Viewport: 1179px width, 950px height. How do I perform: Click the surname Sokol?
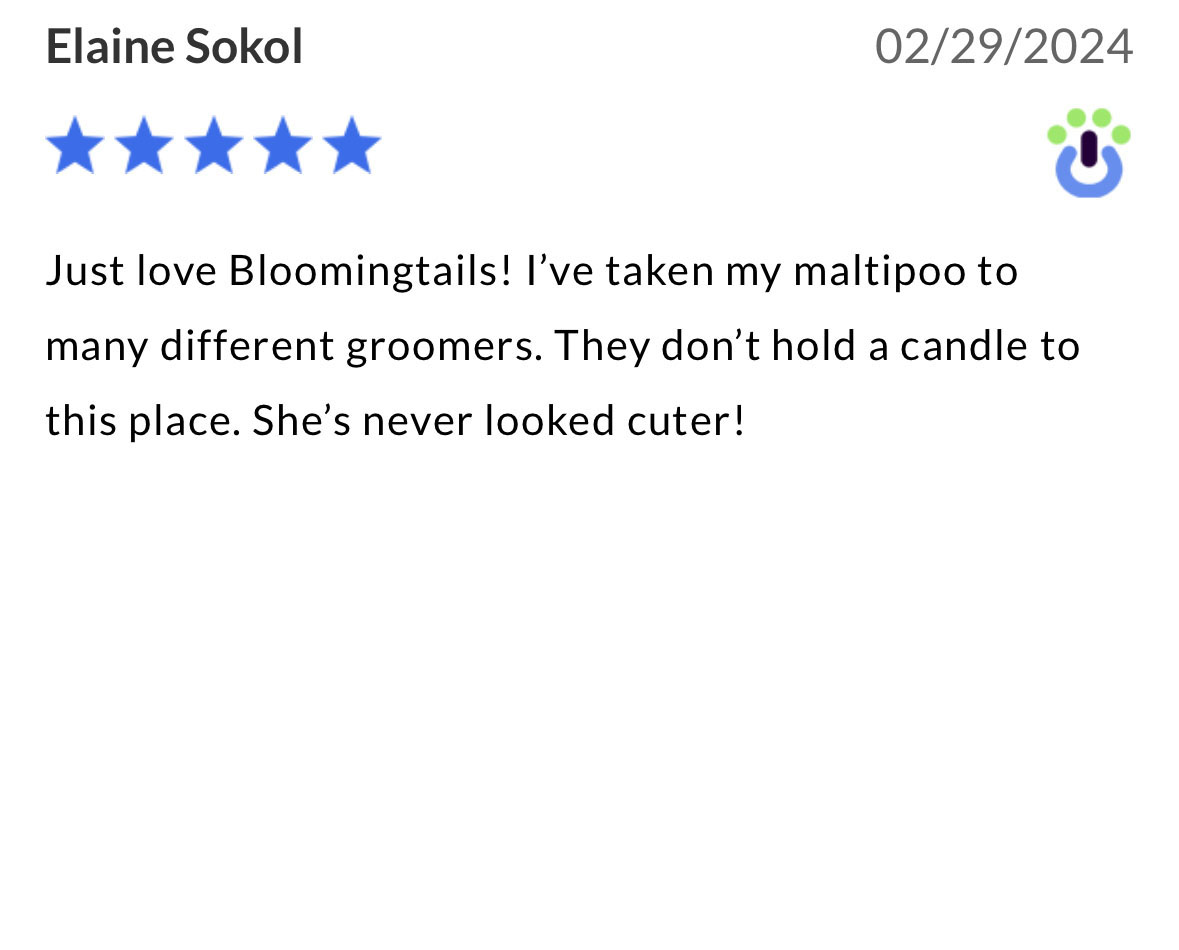pos(244,47)
